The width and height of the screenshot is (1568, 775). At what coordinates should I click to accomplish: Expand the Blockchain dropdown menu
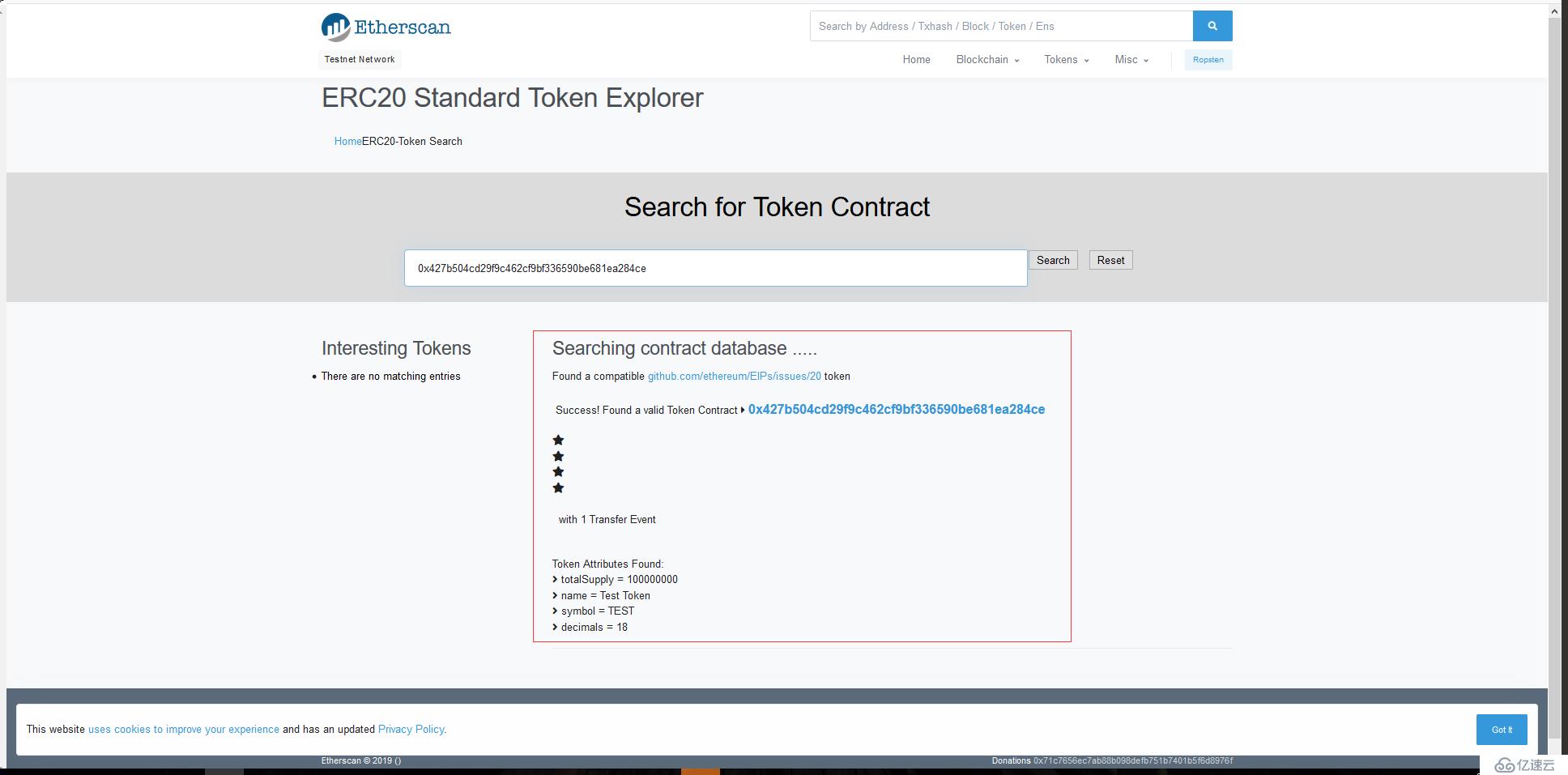986,60
